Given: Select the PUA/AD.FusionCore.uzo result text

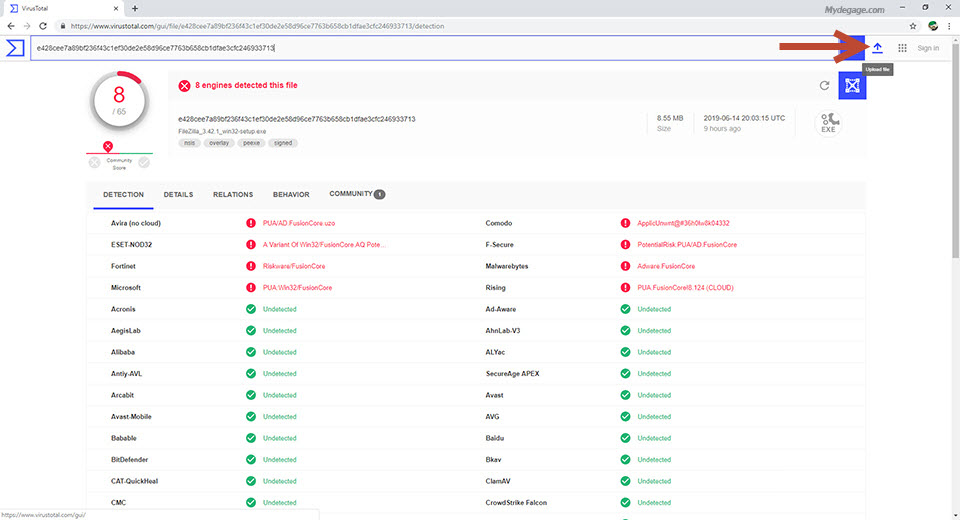Looking at the screenshot, I should (x=299, y=223).
